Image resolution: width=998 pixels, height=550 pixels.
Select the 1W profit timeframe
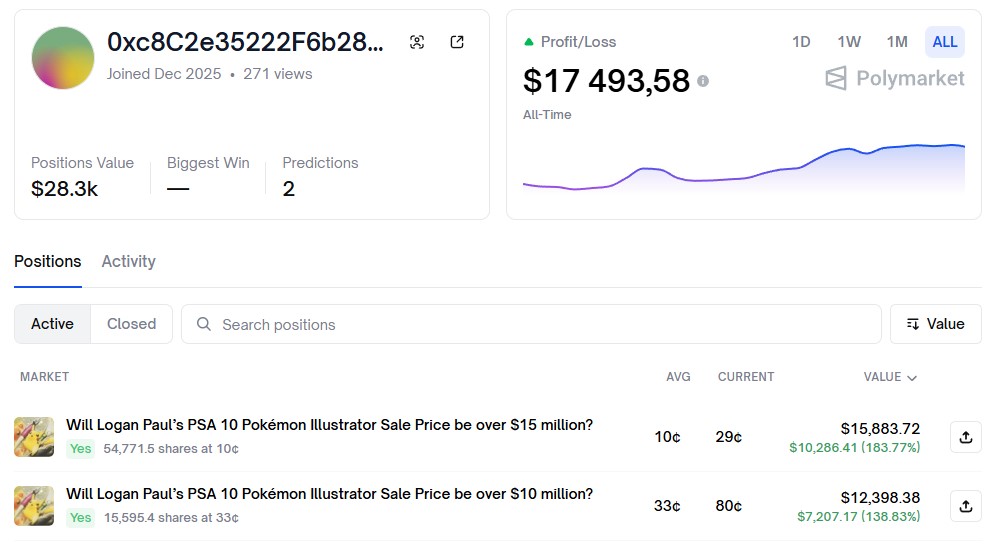tap(849, 42)
